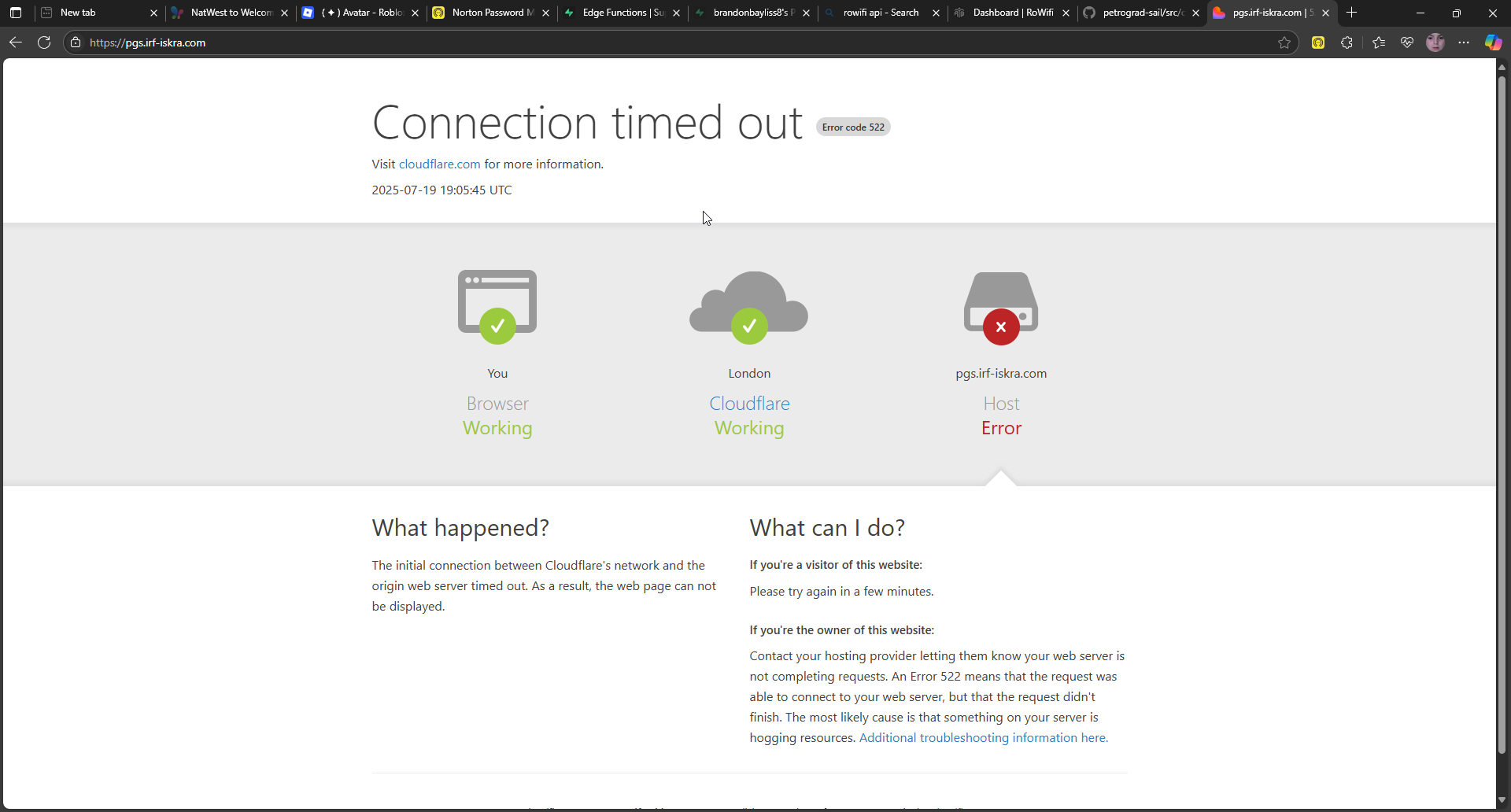Click the host server error icon

coord(1001,308)
